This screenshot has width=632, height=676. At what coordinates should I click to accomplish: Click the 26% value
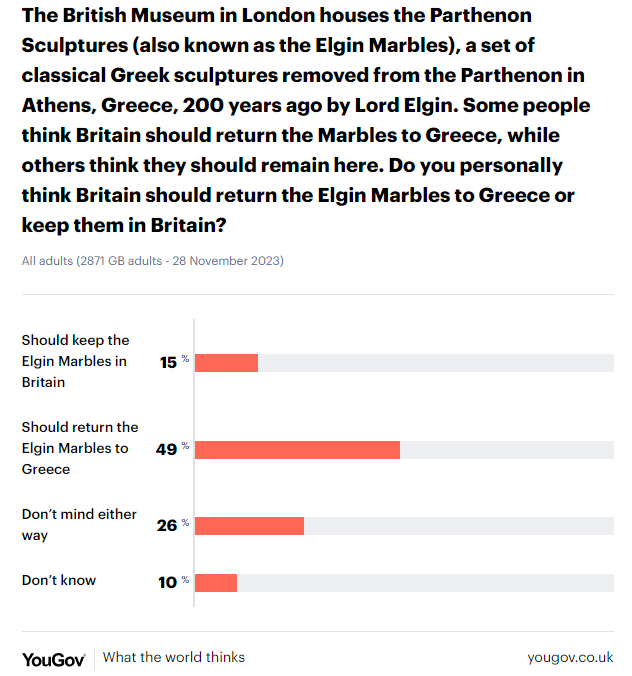pos(167,525)
